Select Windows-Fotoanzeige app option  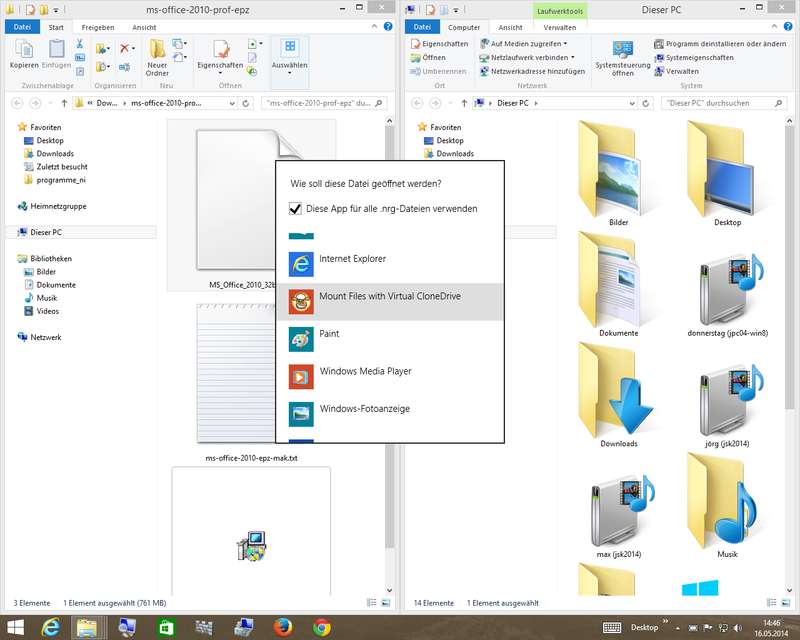(x=364, y=409)
